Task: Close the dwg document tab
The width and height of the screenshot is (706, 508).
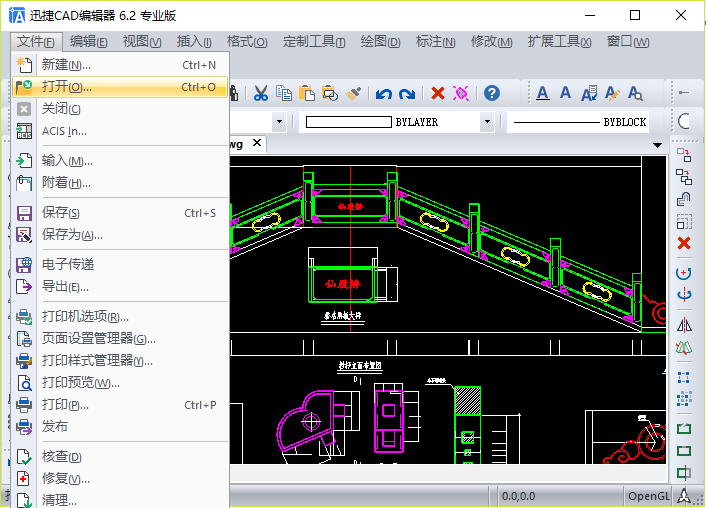Action: pyautogui.click(x=257, y=143)
